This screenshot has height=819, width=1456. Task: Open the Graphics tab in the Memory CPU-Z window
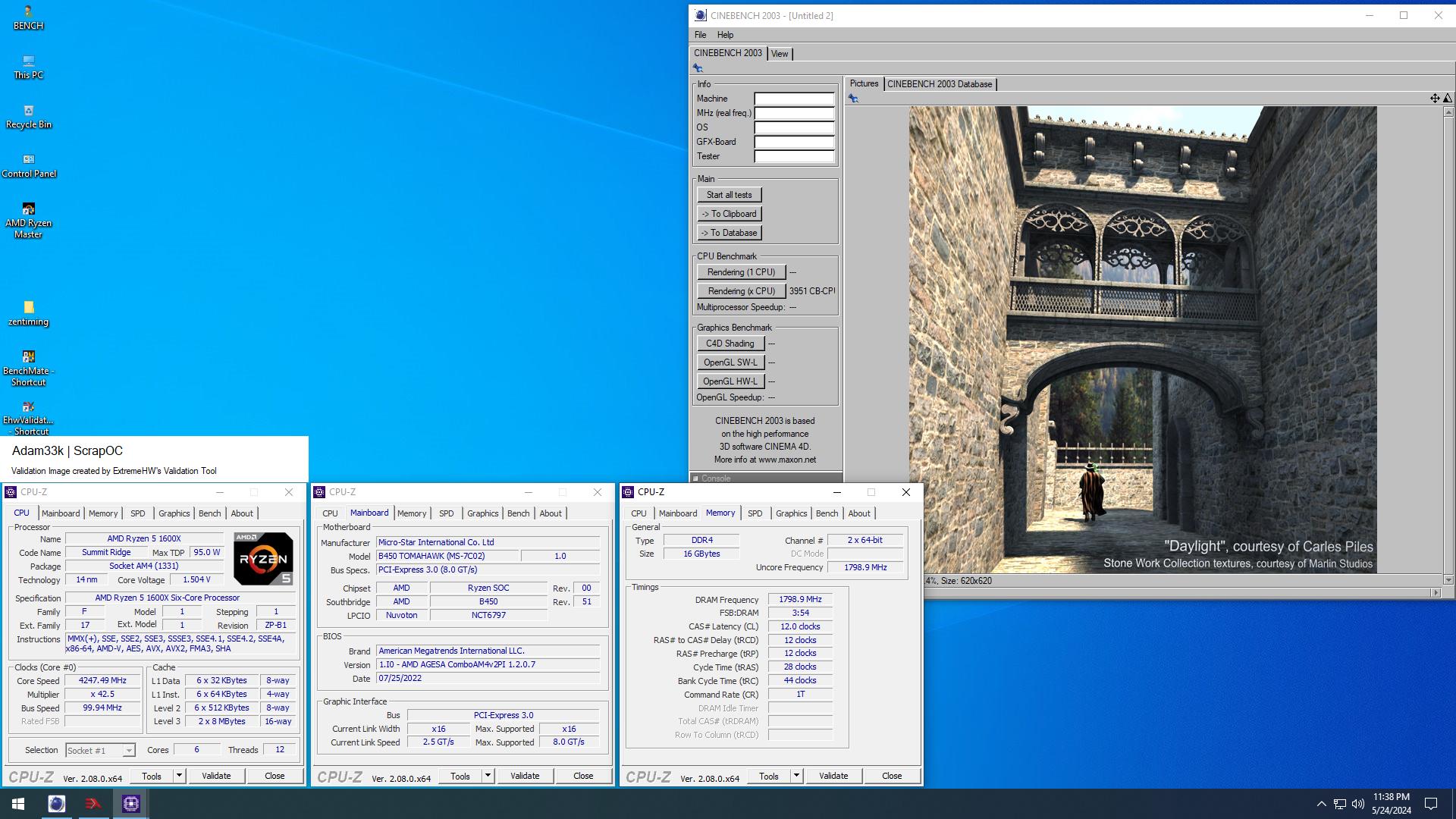(791, 513)
